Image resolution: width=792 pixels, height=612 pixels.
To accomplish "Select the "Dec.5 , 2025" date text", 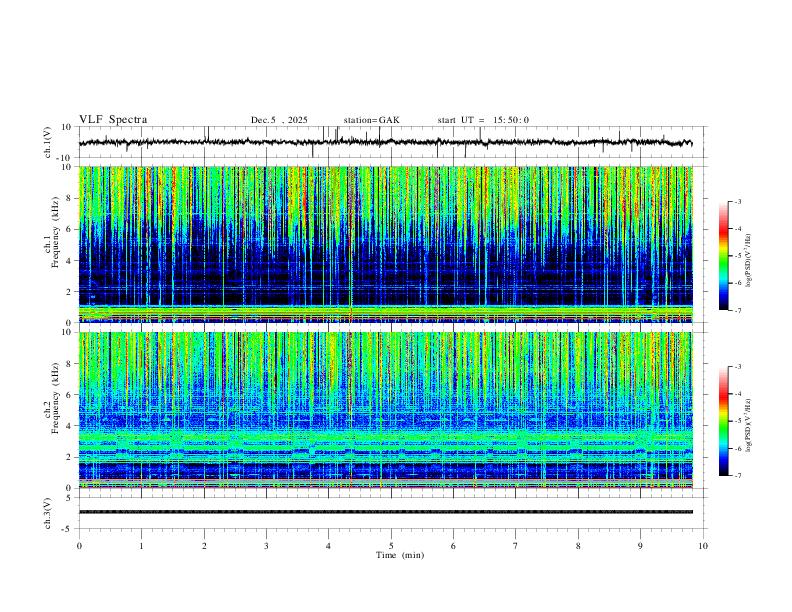I will click(279, 120).
